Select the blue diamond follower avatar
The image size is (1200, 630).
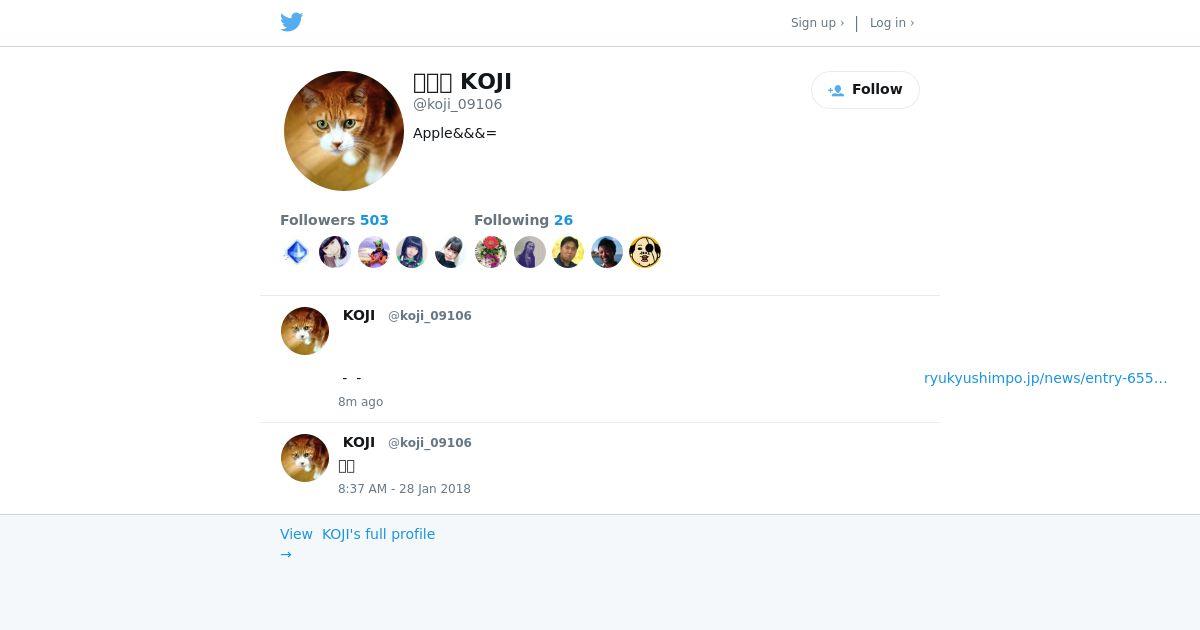(x=296, y=252)
